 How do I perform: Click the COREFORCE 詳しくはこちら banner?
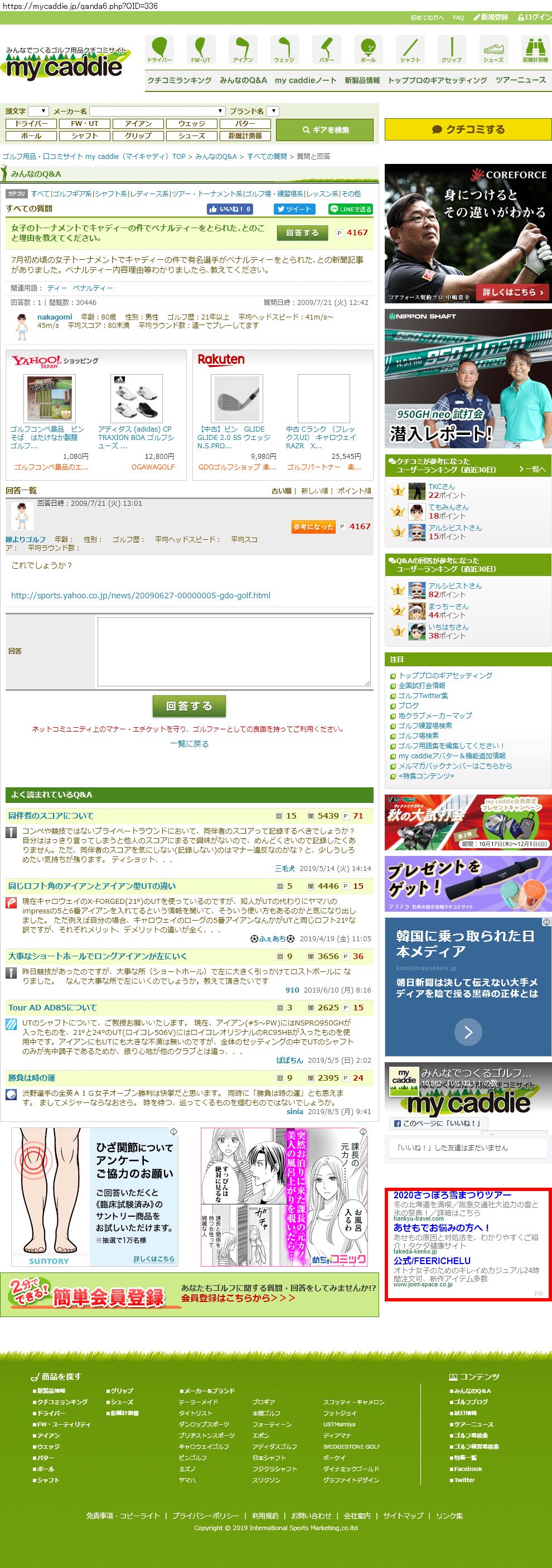coord(513,292)
